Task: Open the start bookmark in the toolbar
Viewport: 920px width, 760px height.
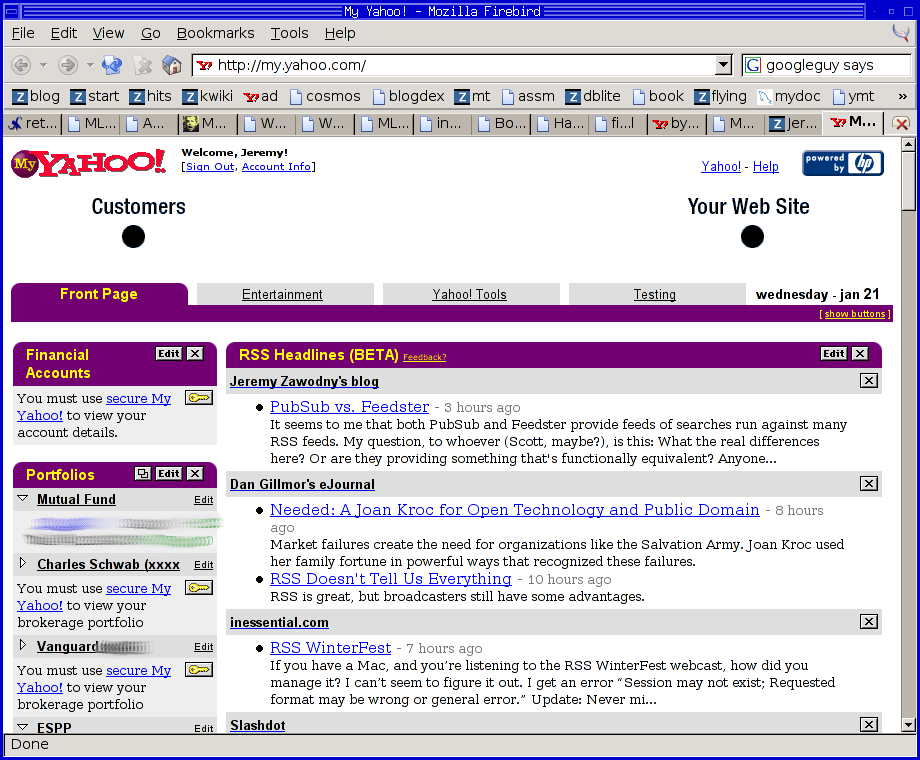Action: coord(94,96)
